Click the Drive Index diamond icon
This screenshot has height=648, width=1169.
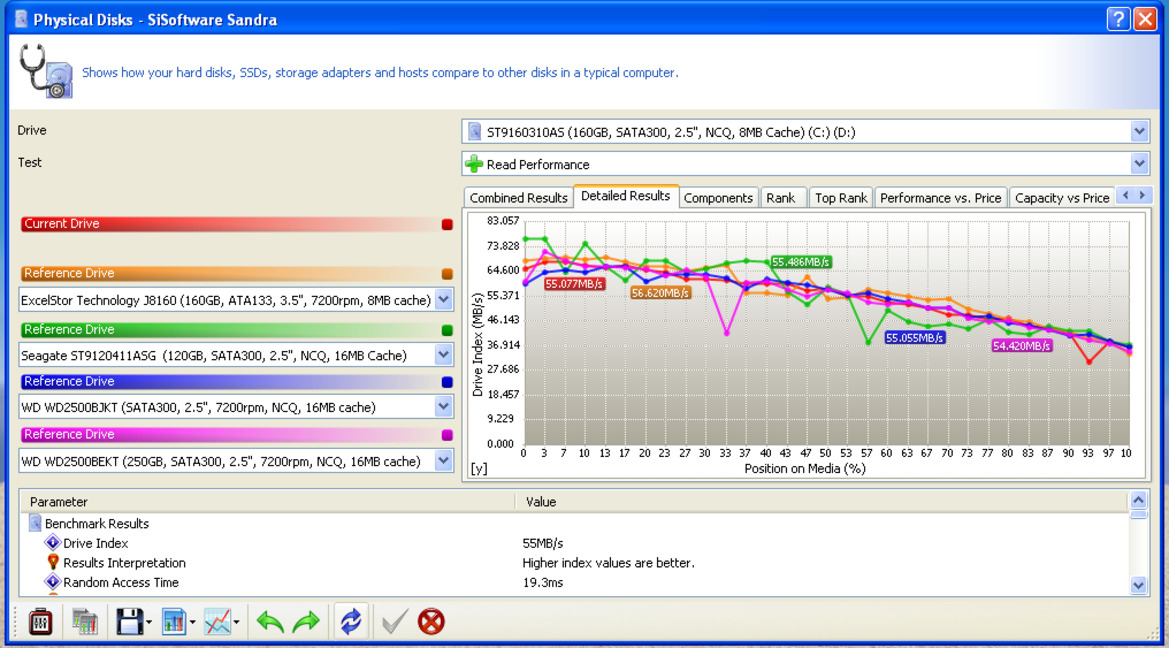point(52,543)
